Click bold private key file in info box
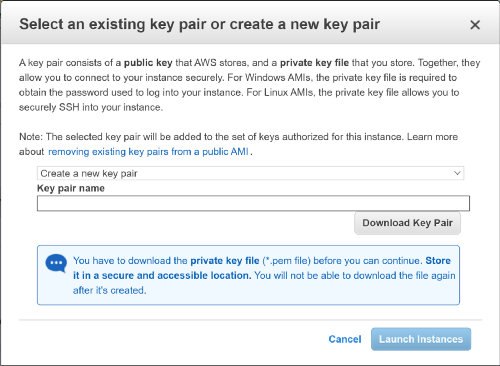This screenshot has height=366, width=500. pyautogui.click(x=225, y=261)
